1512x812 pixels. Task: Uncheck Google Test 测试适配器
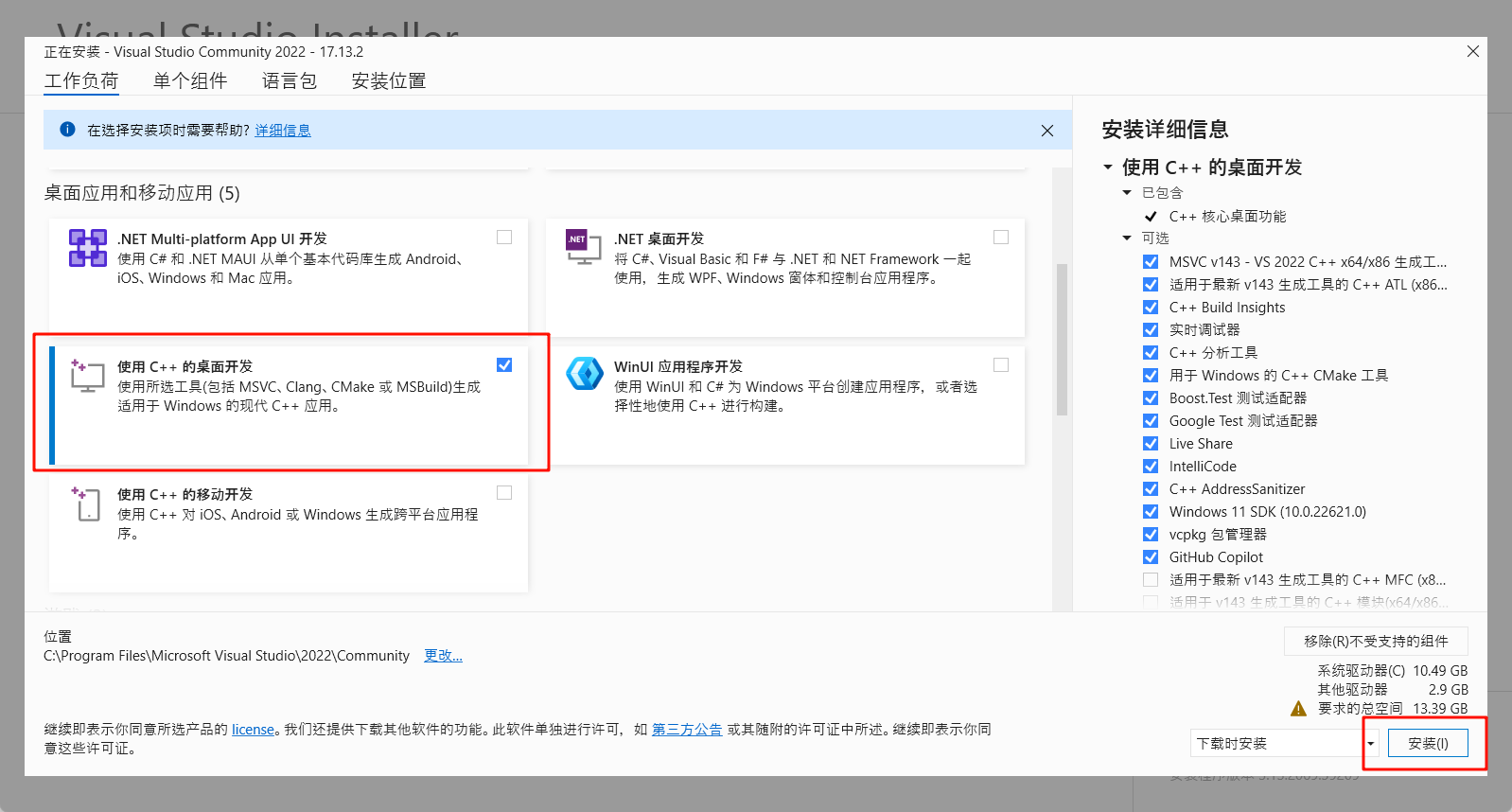point(1151,421)
